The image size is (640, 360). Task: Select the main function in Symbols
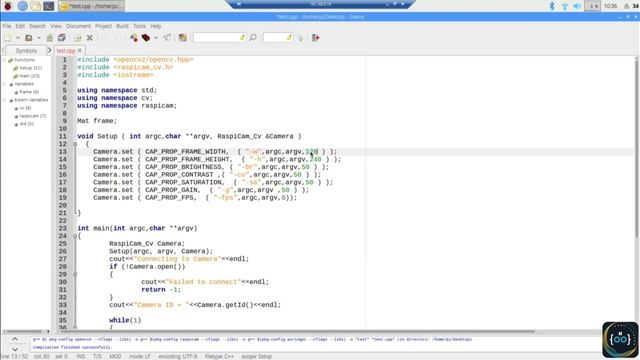29,76
